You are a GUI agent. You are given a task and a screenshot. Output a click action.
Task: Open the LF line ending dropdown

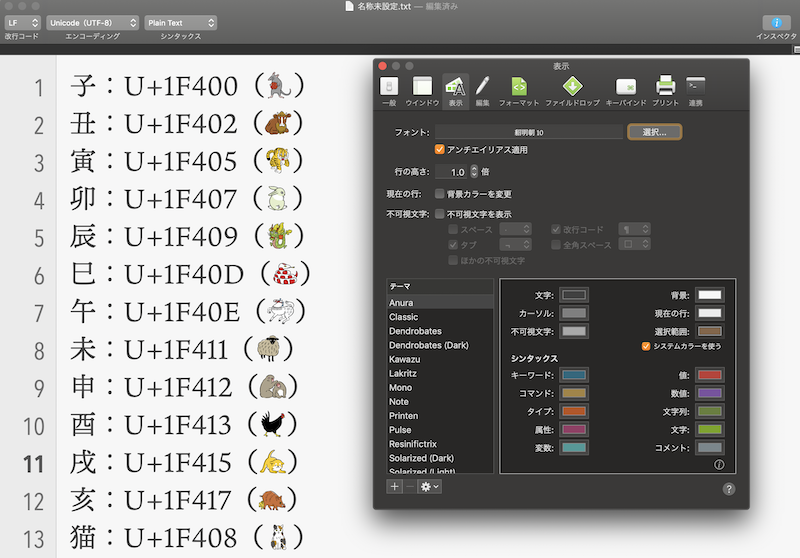pyautogui.click(x=21, y=22)
